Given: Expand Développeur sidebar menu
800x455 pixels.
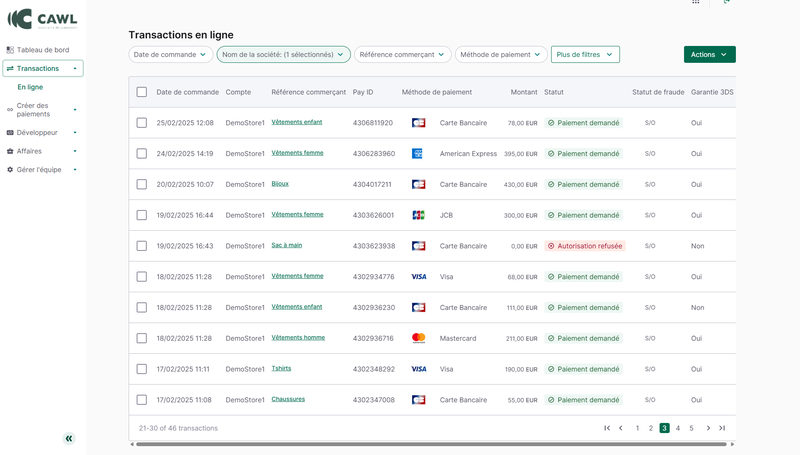Looking at the screenshot, I should tap(75, 133).
